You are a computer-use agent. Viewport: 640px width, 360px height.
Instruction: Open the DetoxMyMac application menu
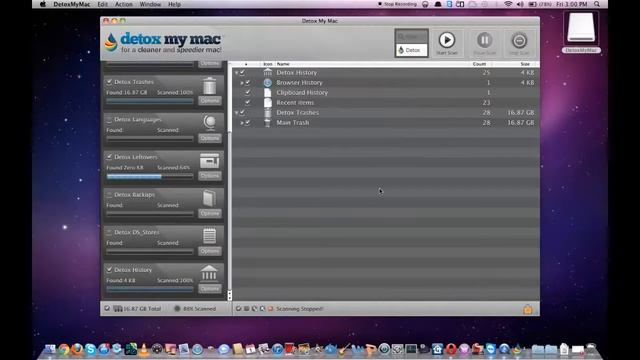click(x=71, y=4)
